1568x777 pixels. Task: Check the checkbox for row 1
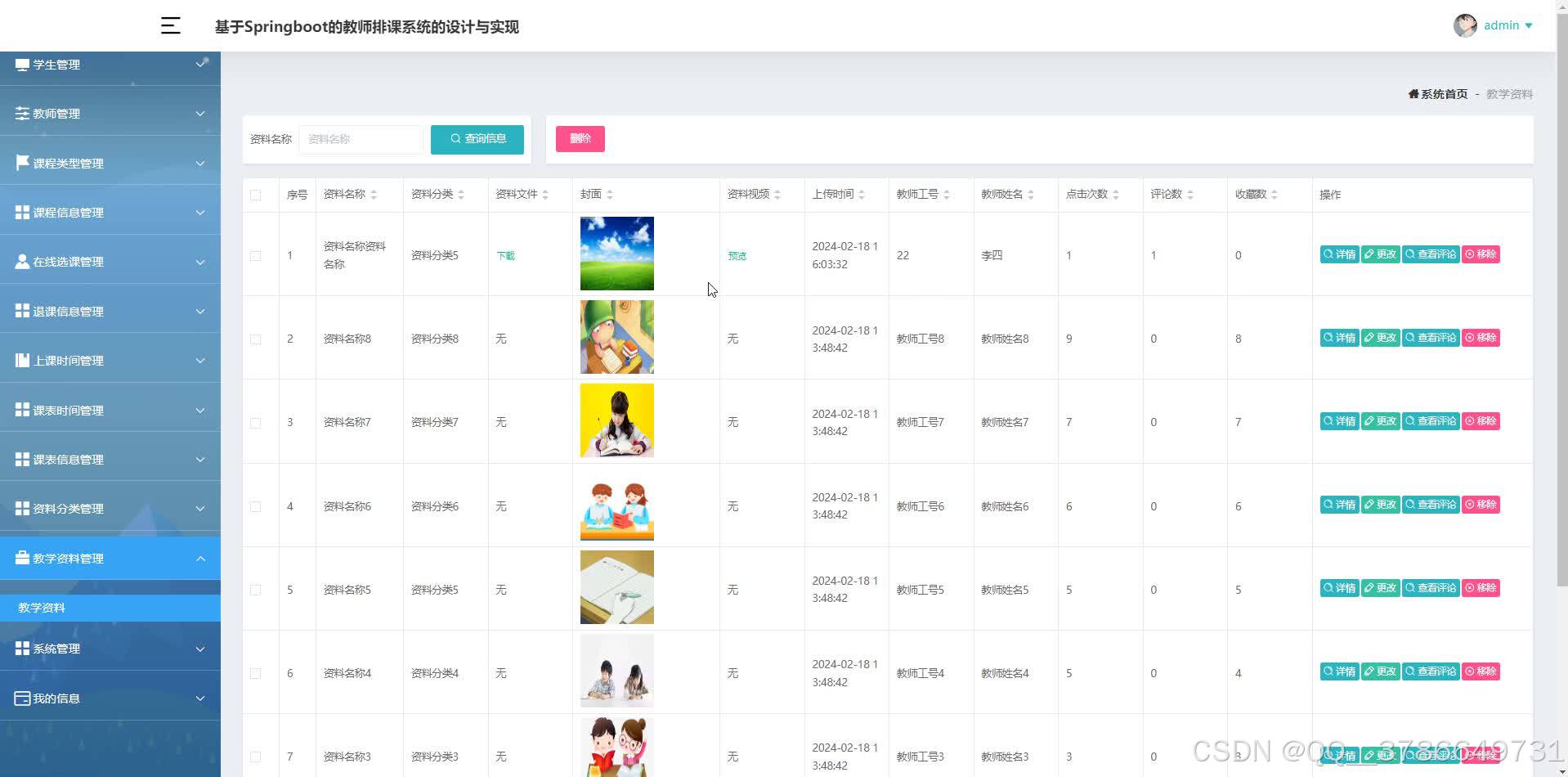pyautogui.click(x=255, y=255)
